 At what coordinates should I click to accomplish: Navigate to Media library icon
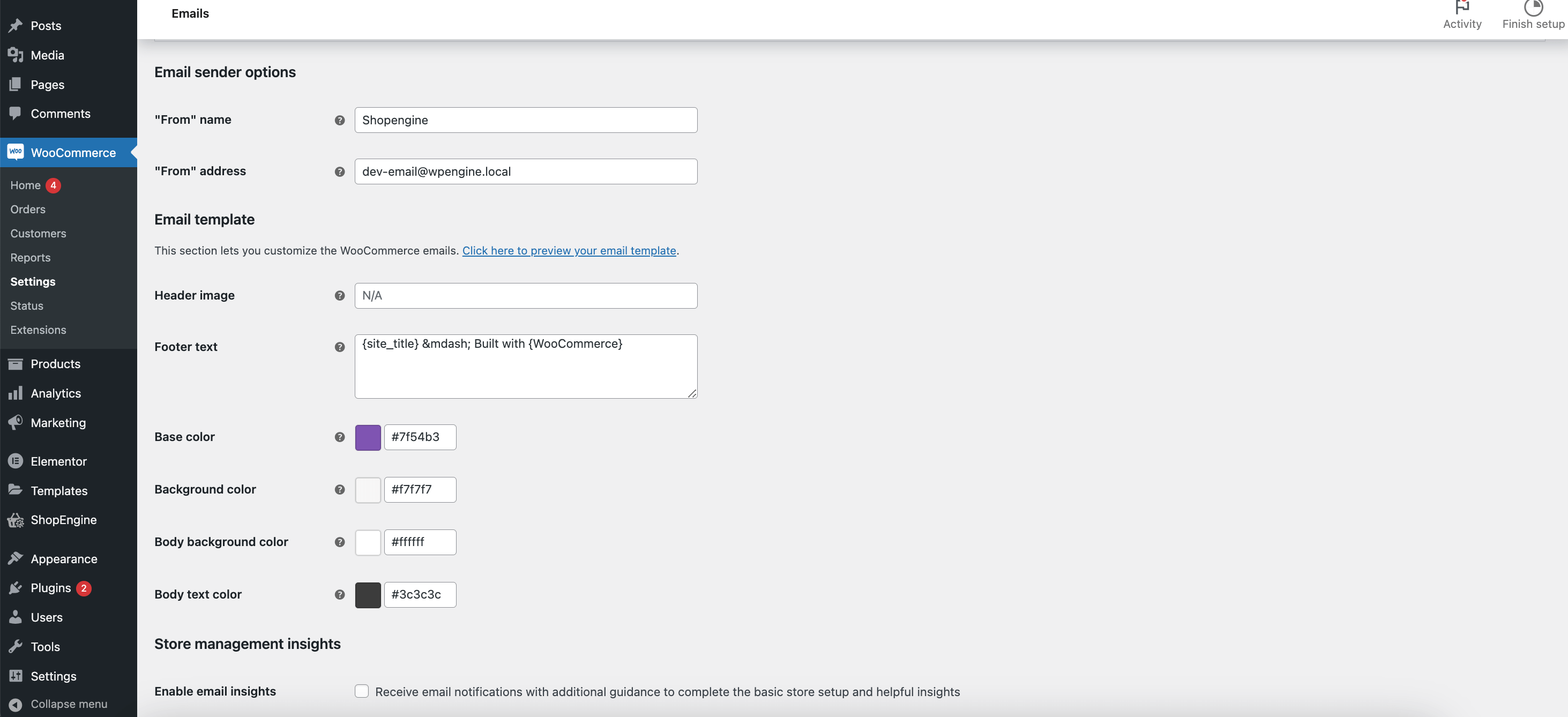pyautogui.click(x=16, y=55)
